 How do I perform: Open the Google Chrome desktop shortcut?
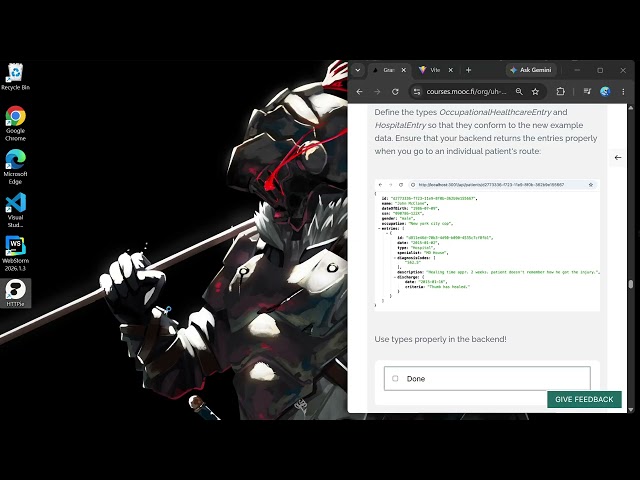[x=15, y=123]
